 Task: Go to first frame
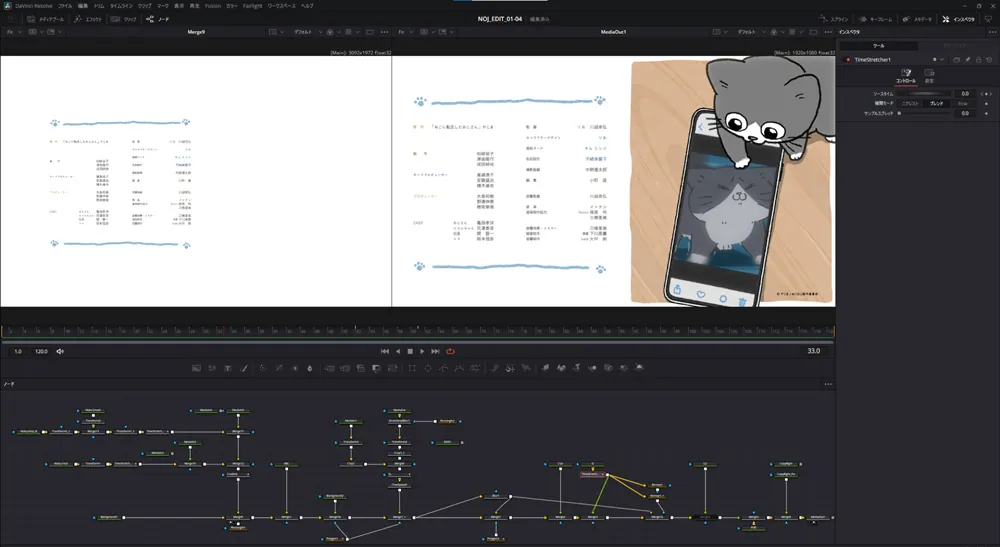pyautogui.click(x=385, y=351)
